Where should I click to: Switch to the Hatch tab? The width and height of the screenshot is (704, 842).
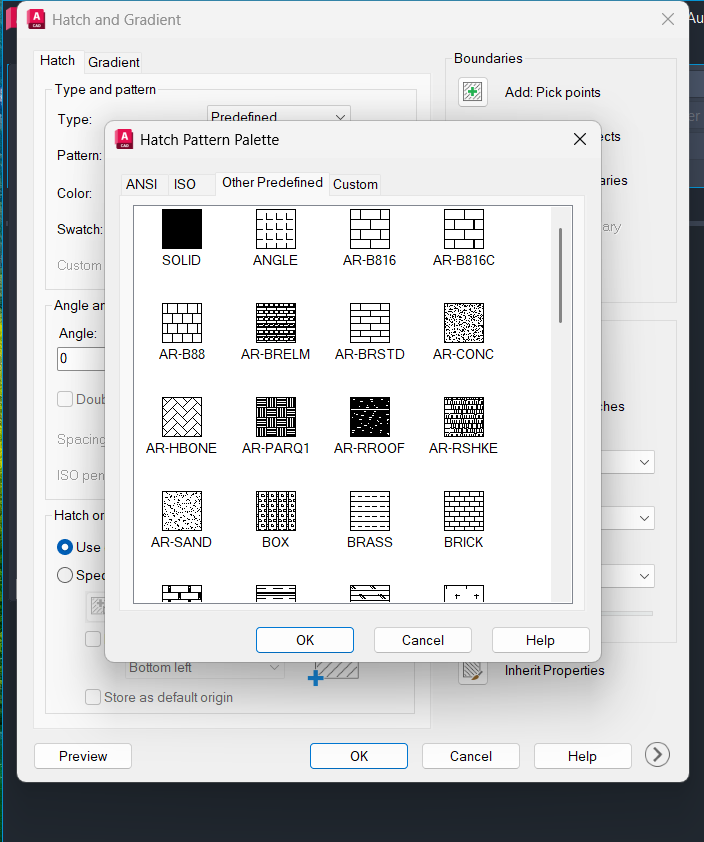coord(57,61)
